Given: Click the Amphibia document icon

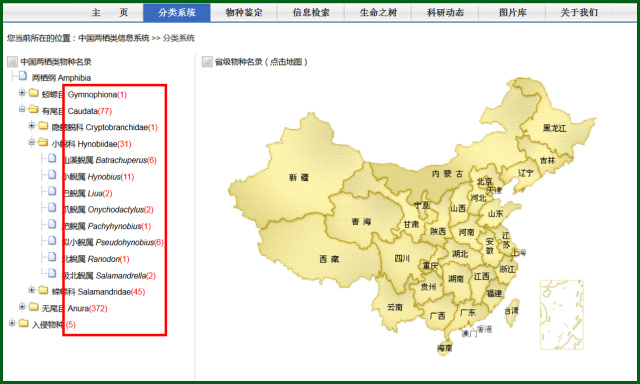Looking at the screenshot, I should [23, 76].
